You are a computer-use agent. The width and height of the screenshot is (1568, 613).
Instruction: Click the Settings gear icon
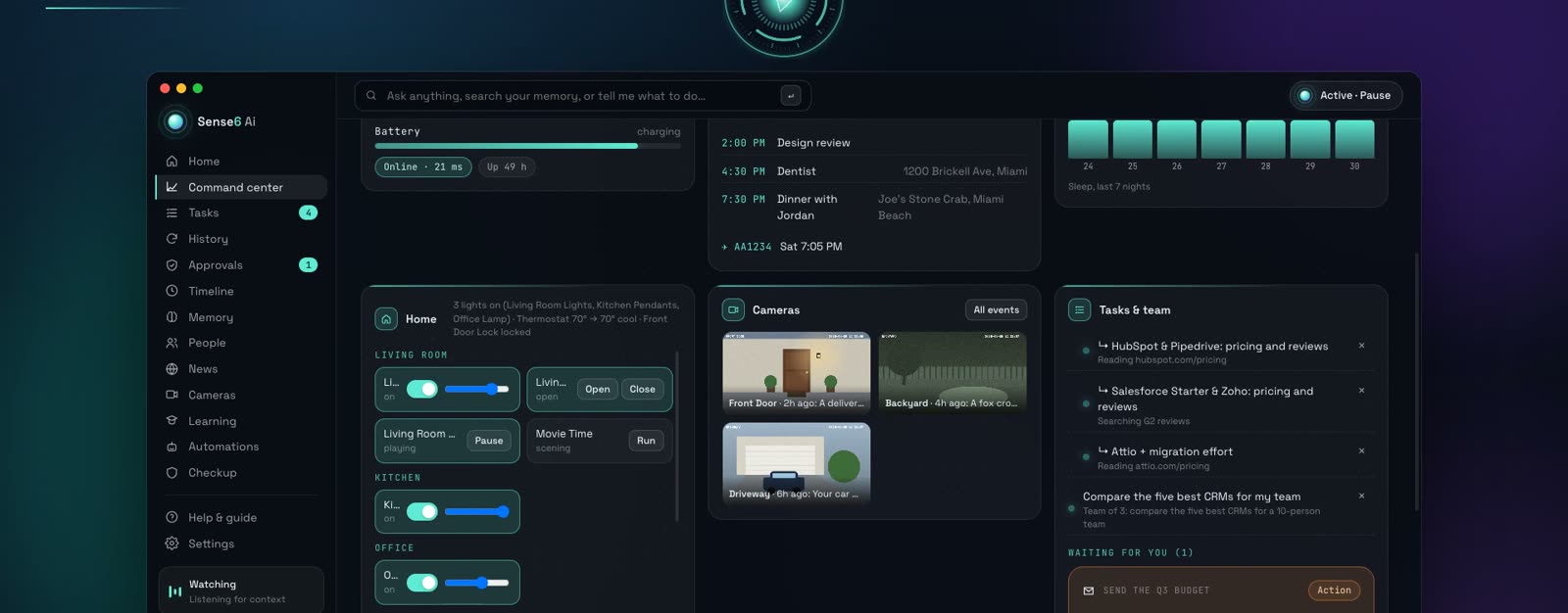(171, 543)
